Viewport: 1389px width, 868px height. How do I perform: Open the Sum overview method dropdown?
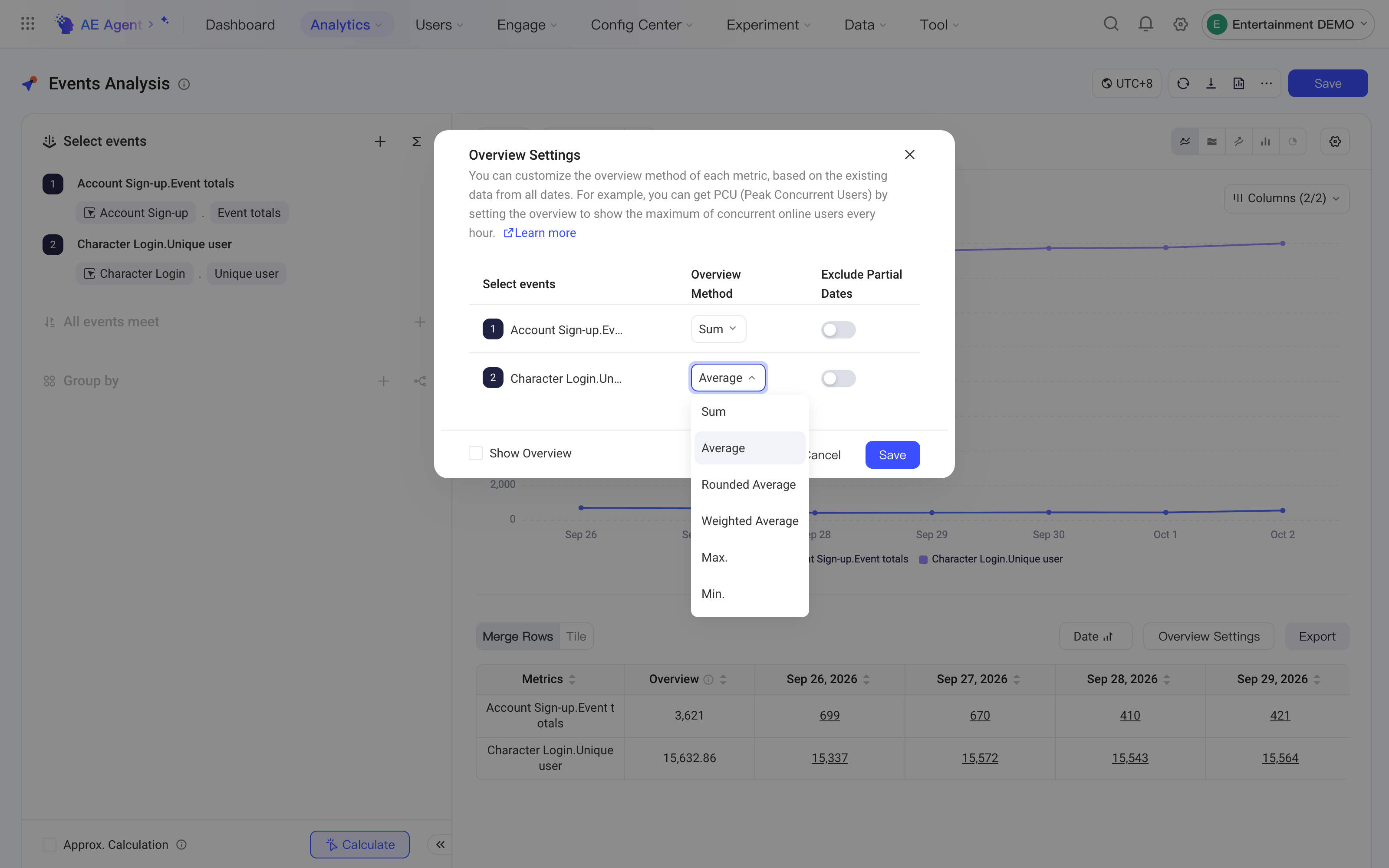[x=718, y=329]
